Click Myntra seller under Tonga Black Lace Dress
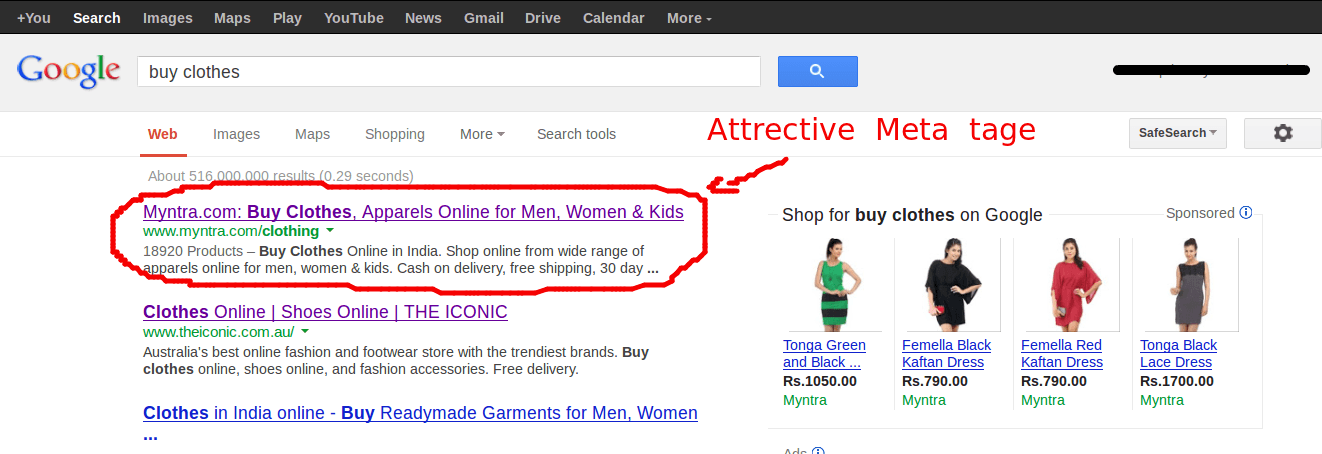1322x454 pixels. (1162, 400)
